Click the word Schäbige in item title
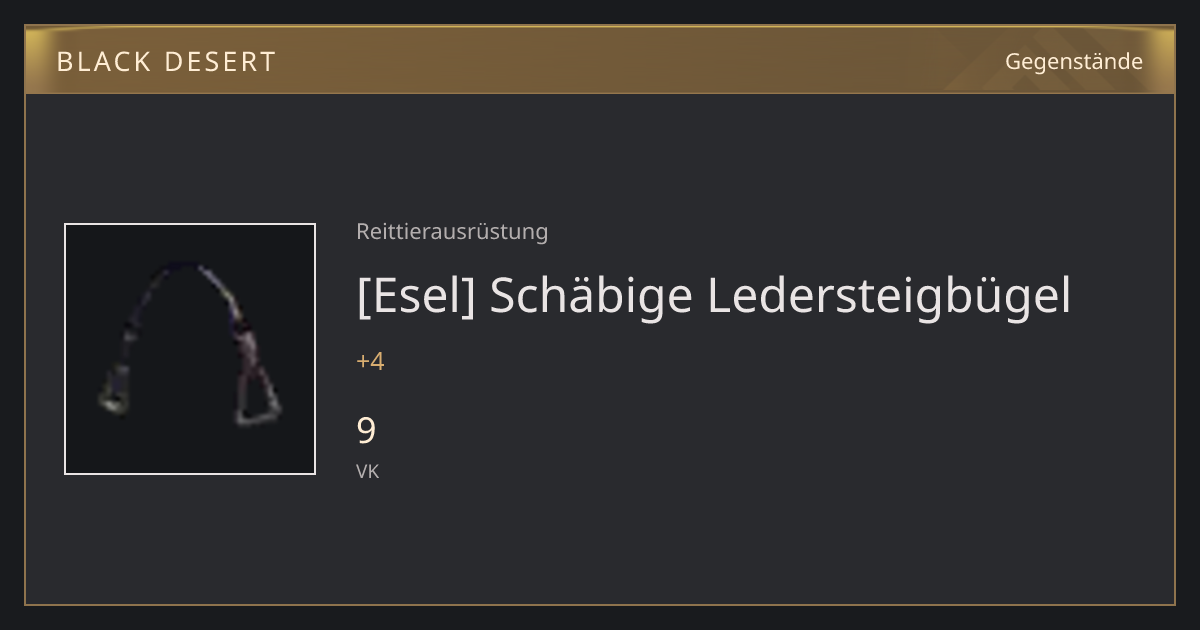Viewport: 1200px width, 630px height. point(591,296)
